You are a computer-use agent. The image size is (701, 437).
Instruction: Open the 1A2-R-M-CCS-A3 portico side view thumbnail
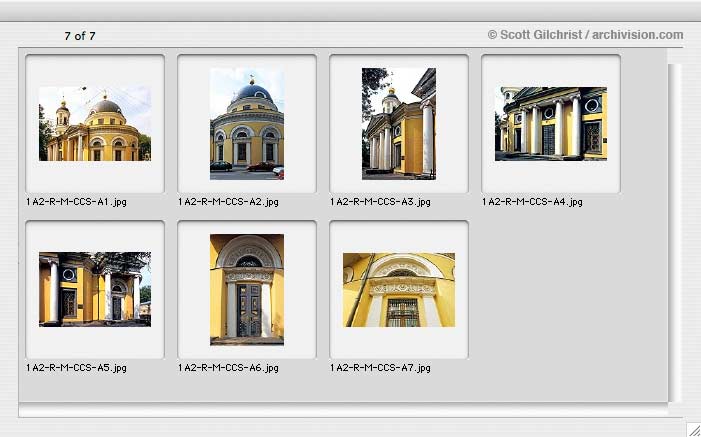[x=399, y=124]
